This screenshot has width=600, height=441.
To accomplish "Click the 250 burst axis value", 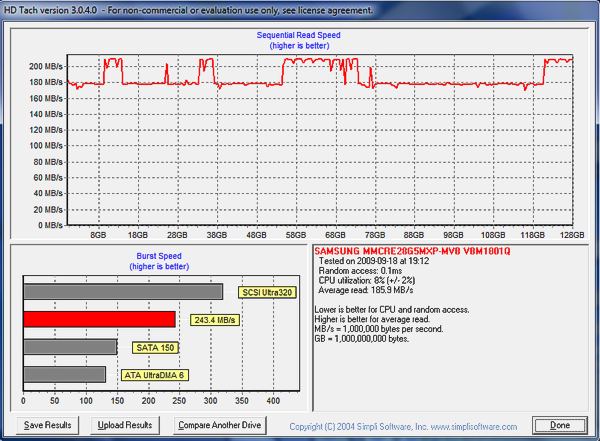I will (179, 401).
